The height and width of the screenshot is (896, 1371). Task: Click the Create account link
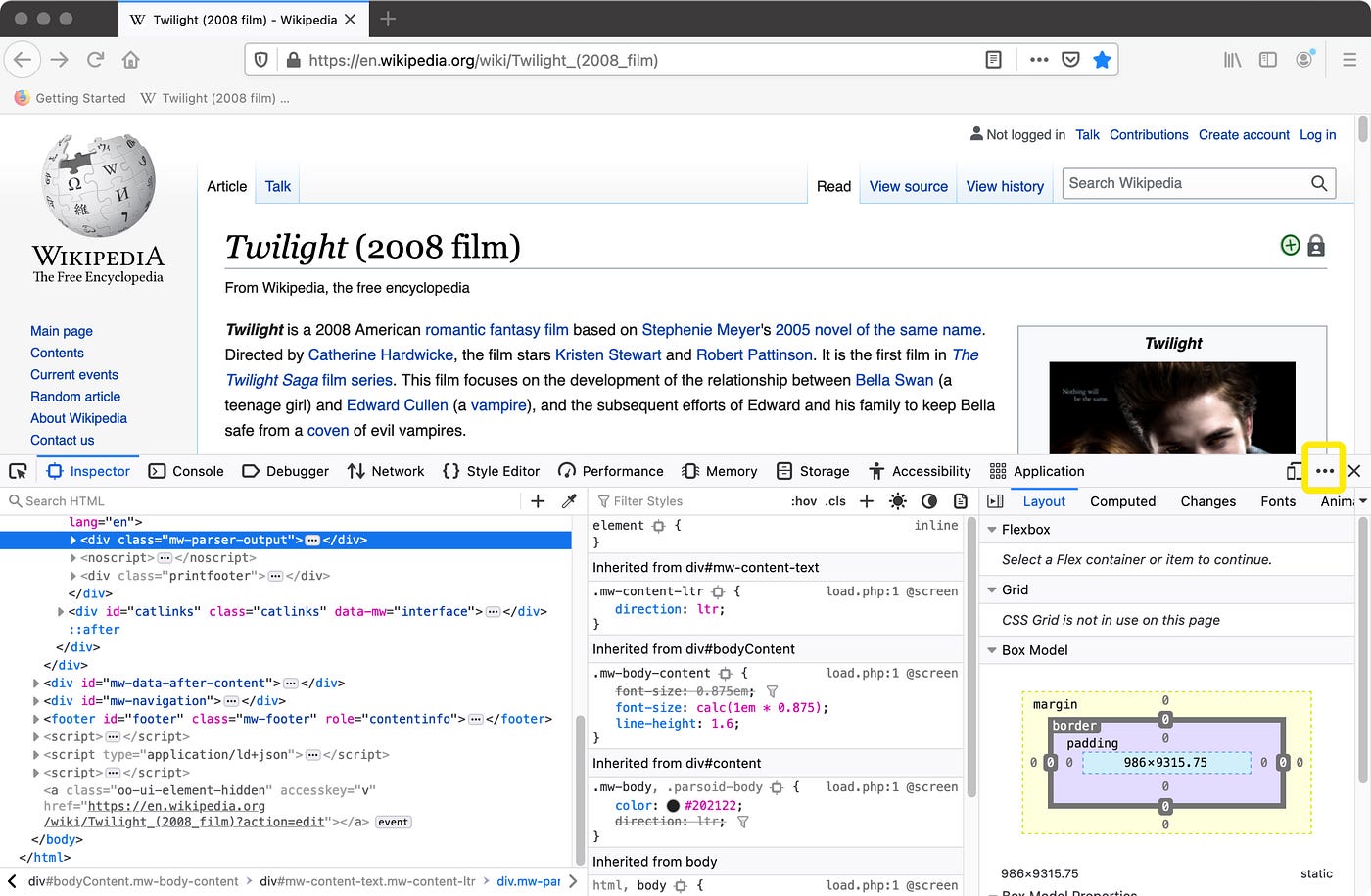[1244, 135]
